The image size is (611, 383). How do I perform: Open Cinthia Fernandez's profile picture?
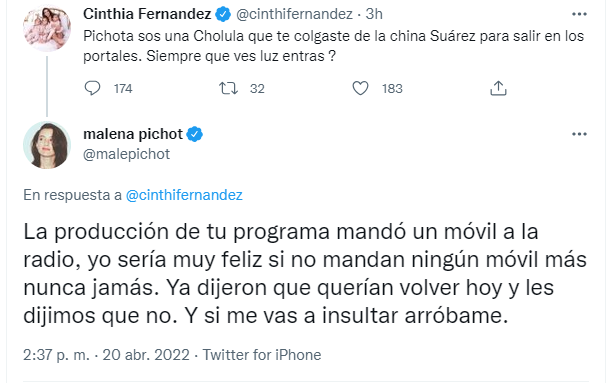point(47,28)
